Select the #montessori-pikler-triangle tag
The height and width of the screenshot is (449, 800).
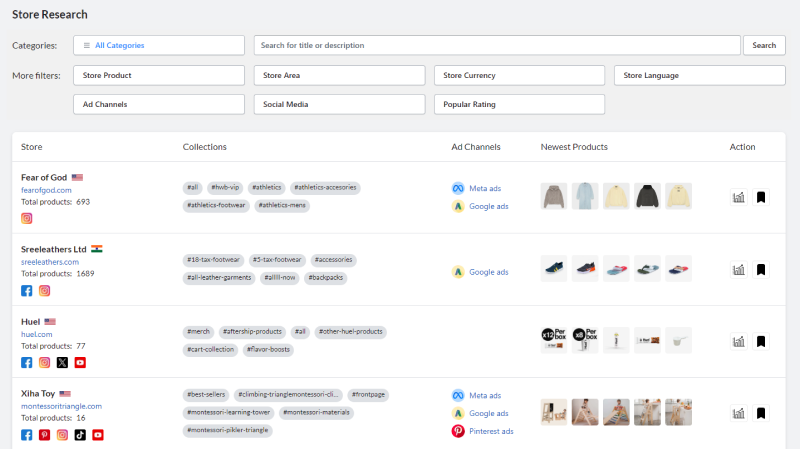pyautogui.click(x=228, y=430)
